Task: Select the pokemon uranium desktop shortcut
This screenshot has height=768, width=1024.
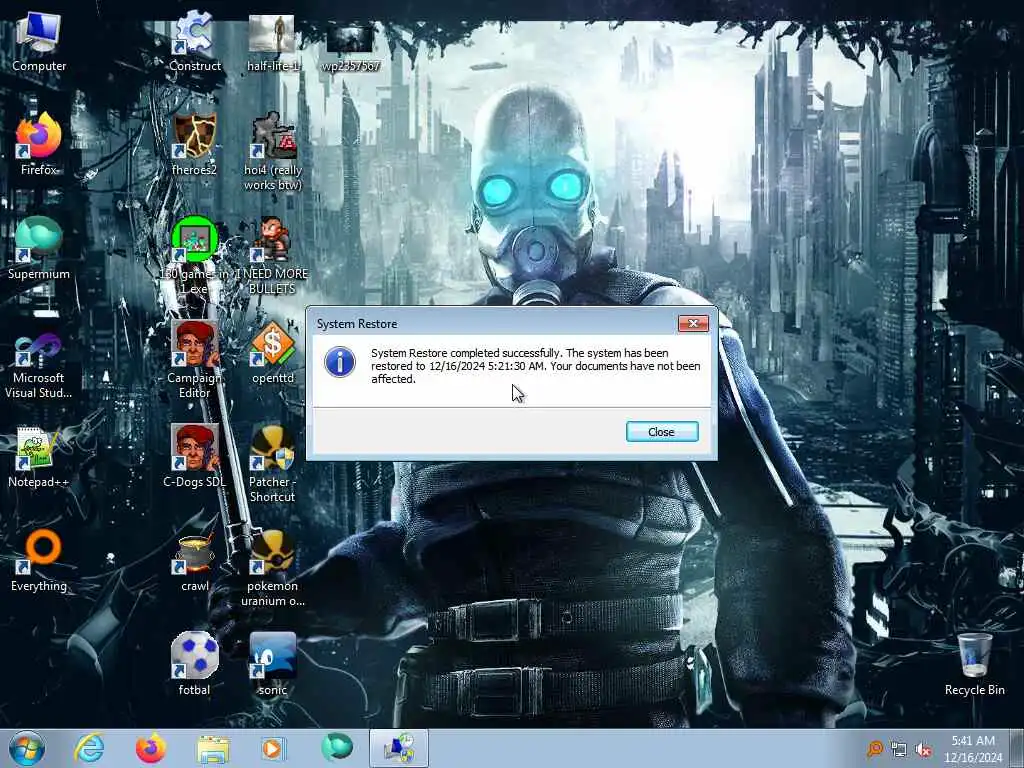Action: 272,567
